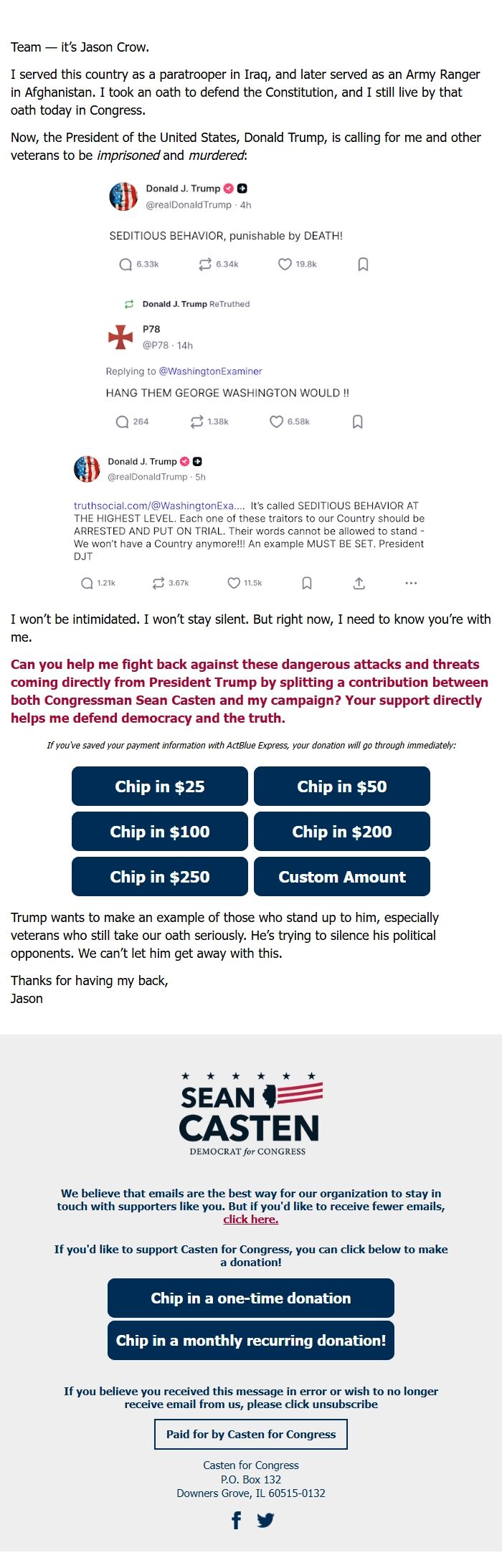Click the P78 red cross avatar
The height and width of the screenshot is (1568, 502).
pyautogui.click(x=120, y=337)
